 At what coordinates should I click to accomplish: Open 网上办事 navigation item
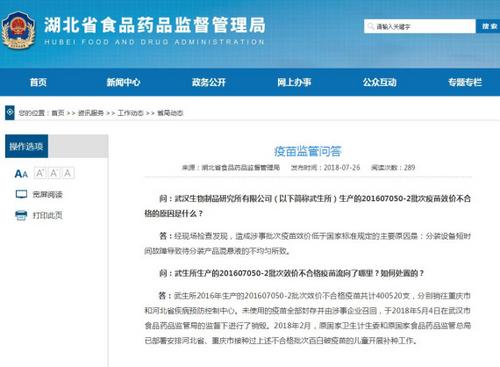point(294,82)
